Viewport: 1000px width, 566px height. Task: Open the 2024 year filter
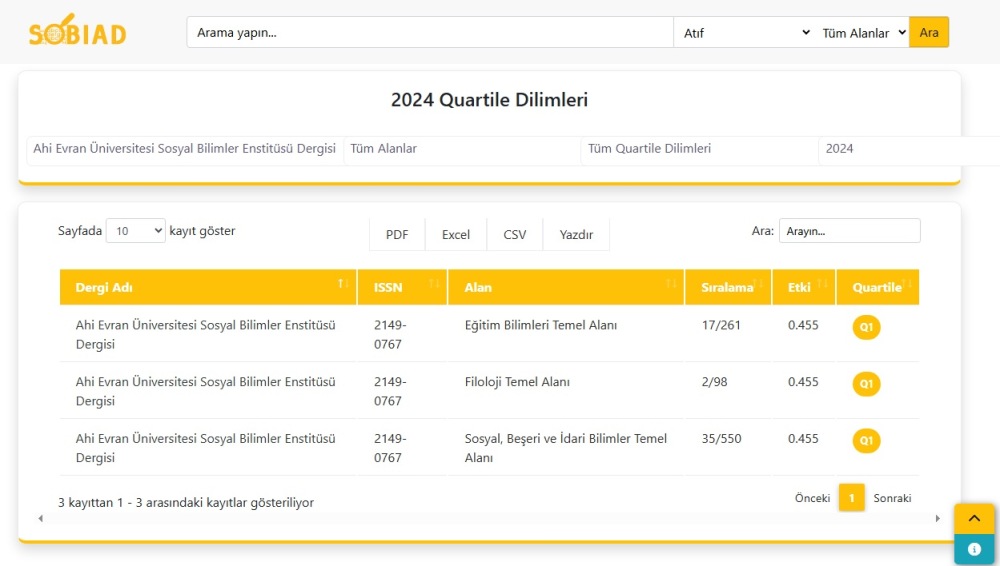click(909, 149)
